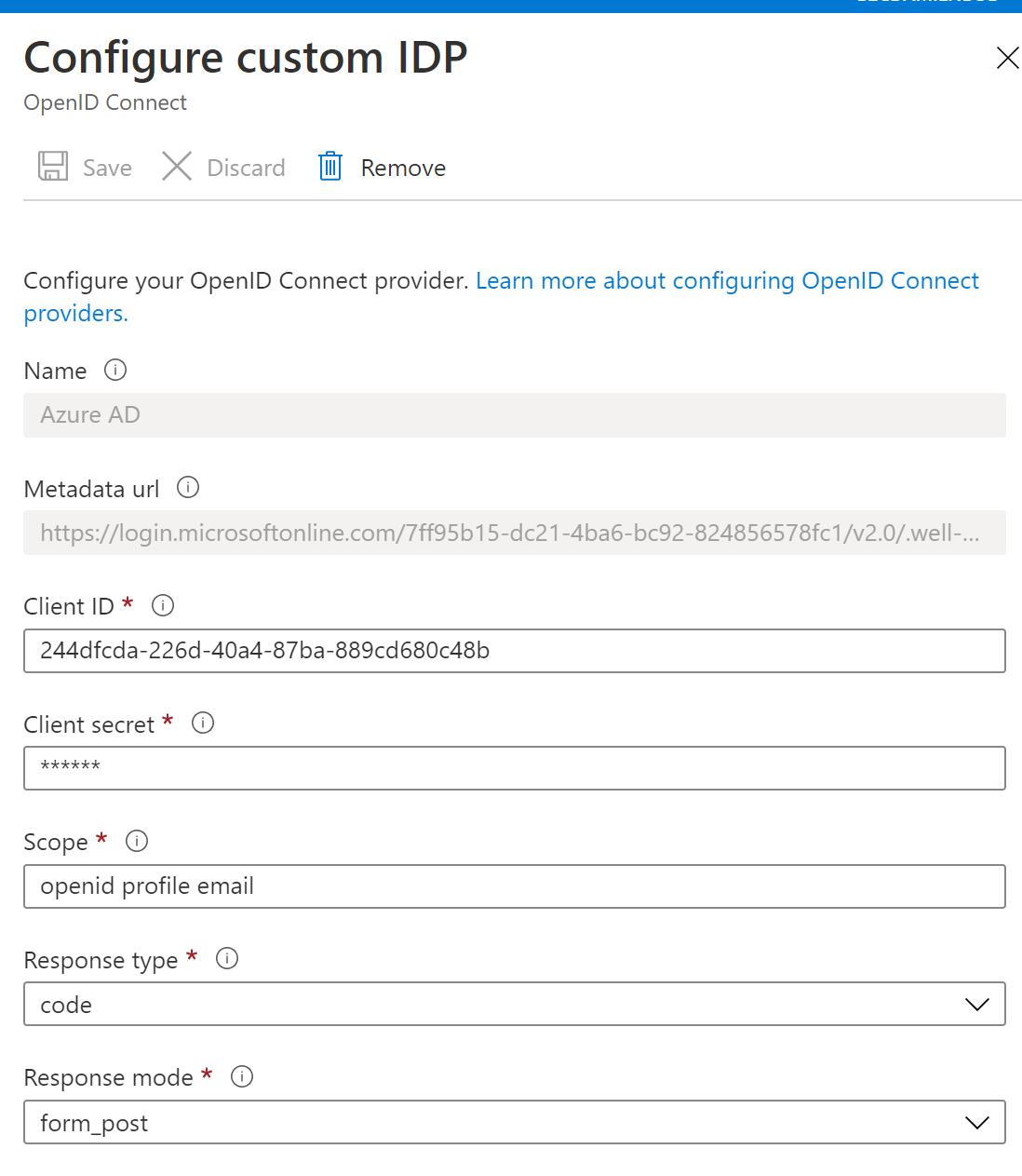Click the Discard X icon
The image size is (1022, 1176).
(176, 167)
